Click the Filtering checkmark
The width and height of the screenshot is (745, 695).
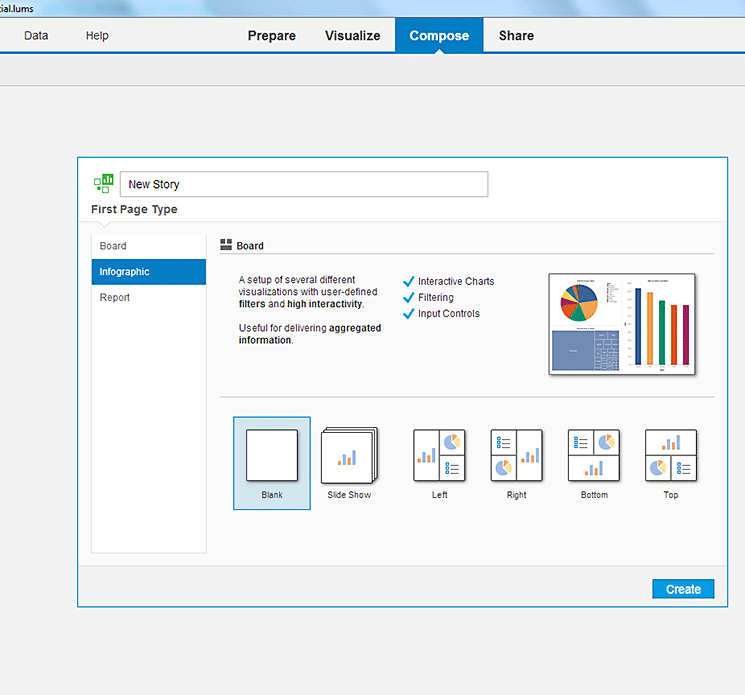tap(408, 298)
